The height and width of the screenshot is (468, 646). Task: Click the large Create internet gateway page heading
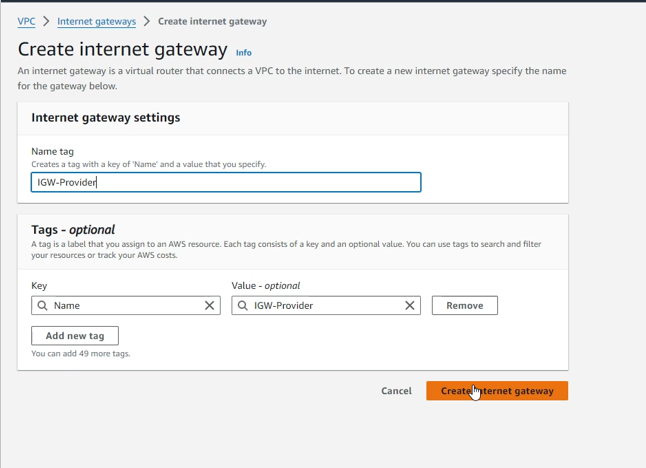tap(122, 49)
